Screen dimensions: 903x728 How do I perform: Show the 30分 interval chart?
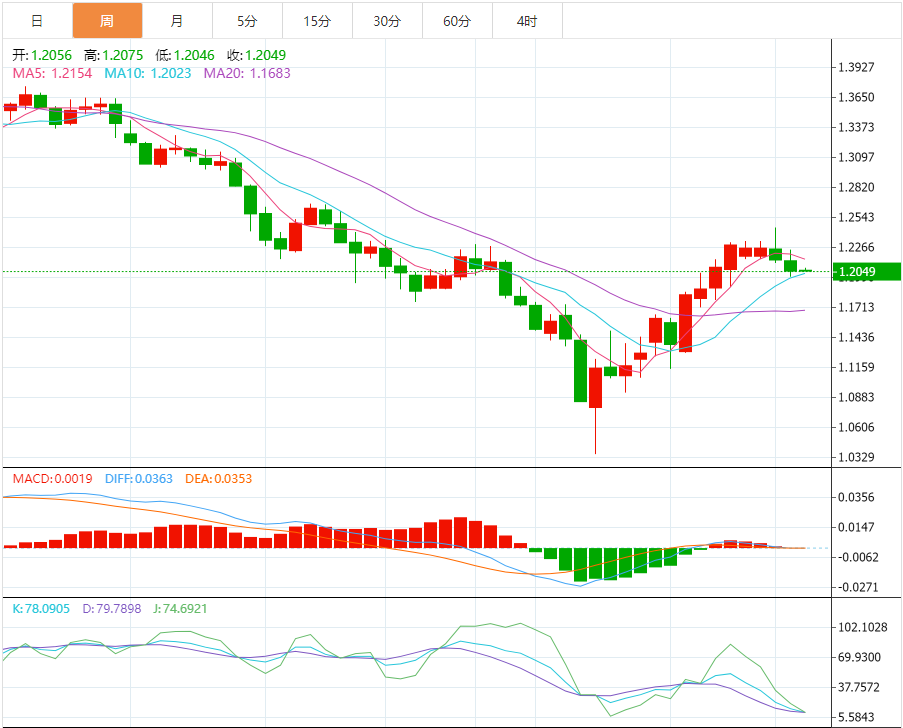click(387, 20)
